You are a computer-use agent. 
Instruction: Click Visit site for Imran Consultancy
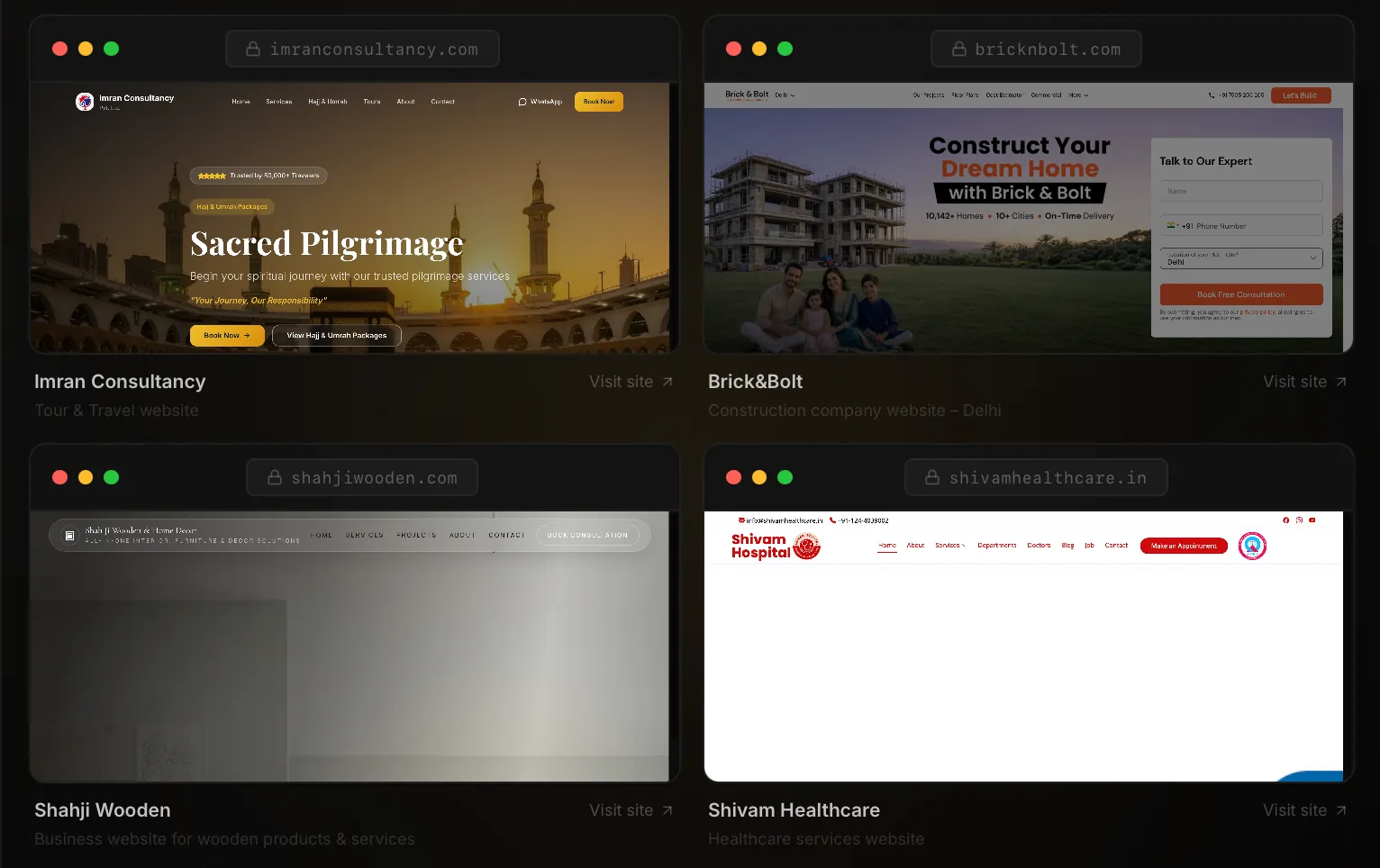pos(631,382)
